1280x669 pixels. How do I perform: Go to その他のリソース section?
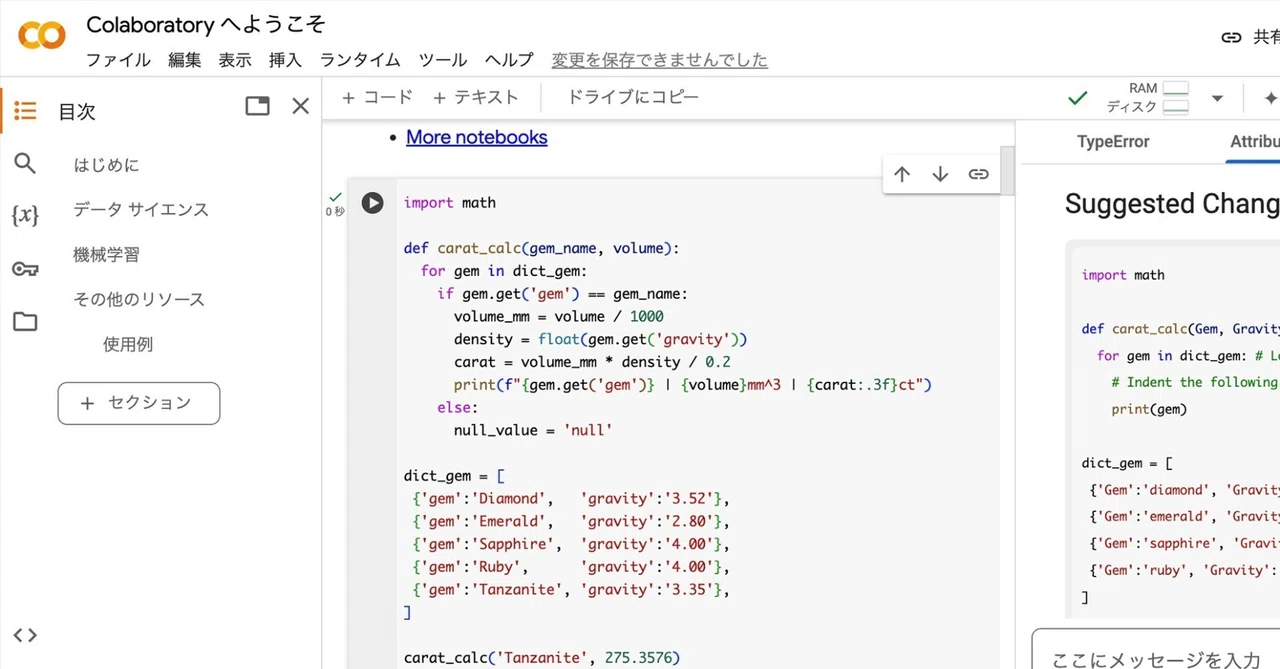(x=139, y=300)
